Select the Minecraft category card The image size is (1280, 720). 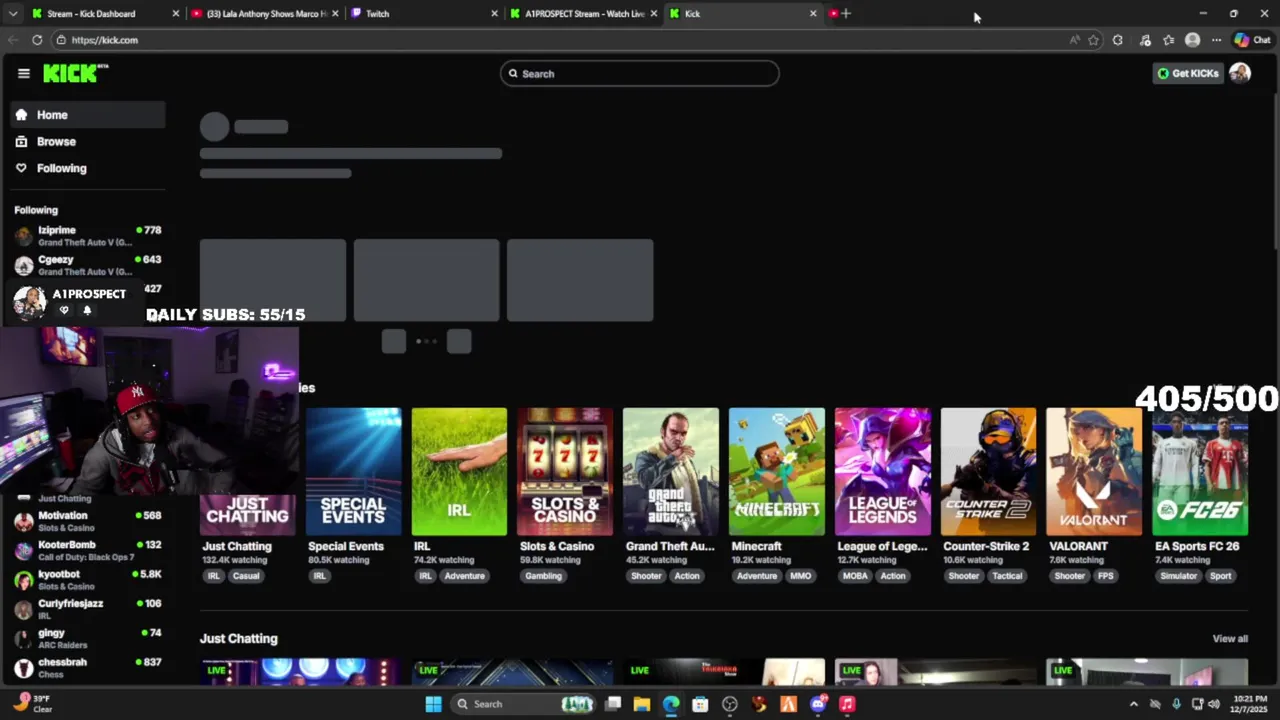(777, 472)
